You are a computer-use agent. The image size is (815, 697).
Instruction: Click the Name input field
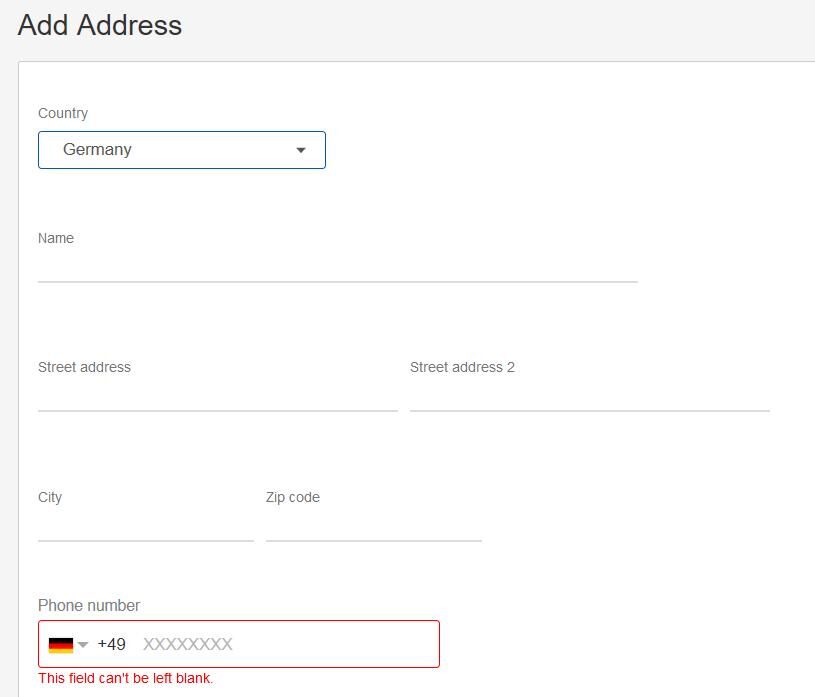click(x=337, y=268)
